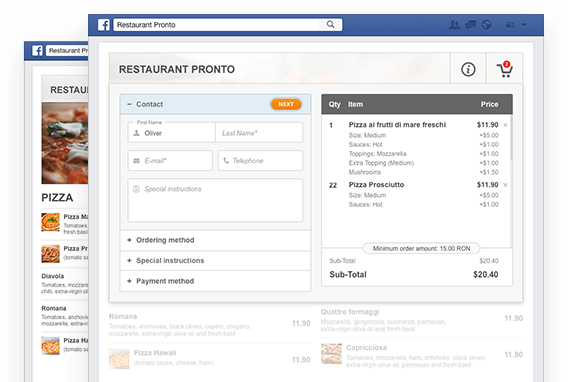Click Pizza ai frutti di mare freschi name
Screen dimensions: 568x382
pos(397,125)
